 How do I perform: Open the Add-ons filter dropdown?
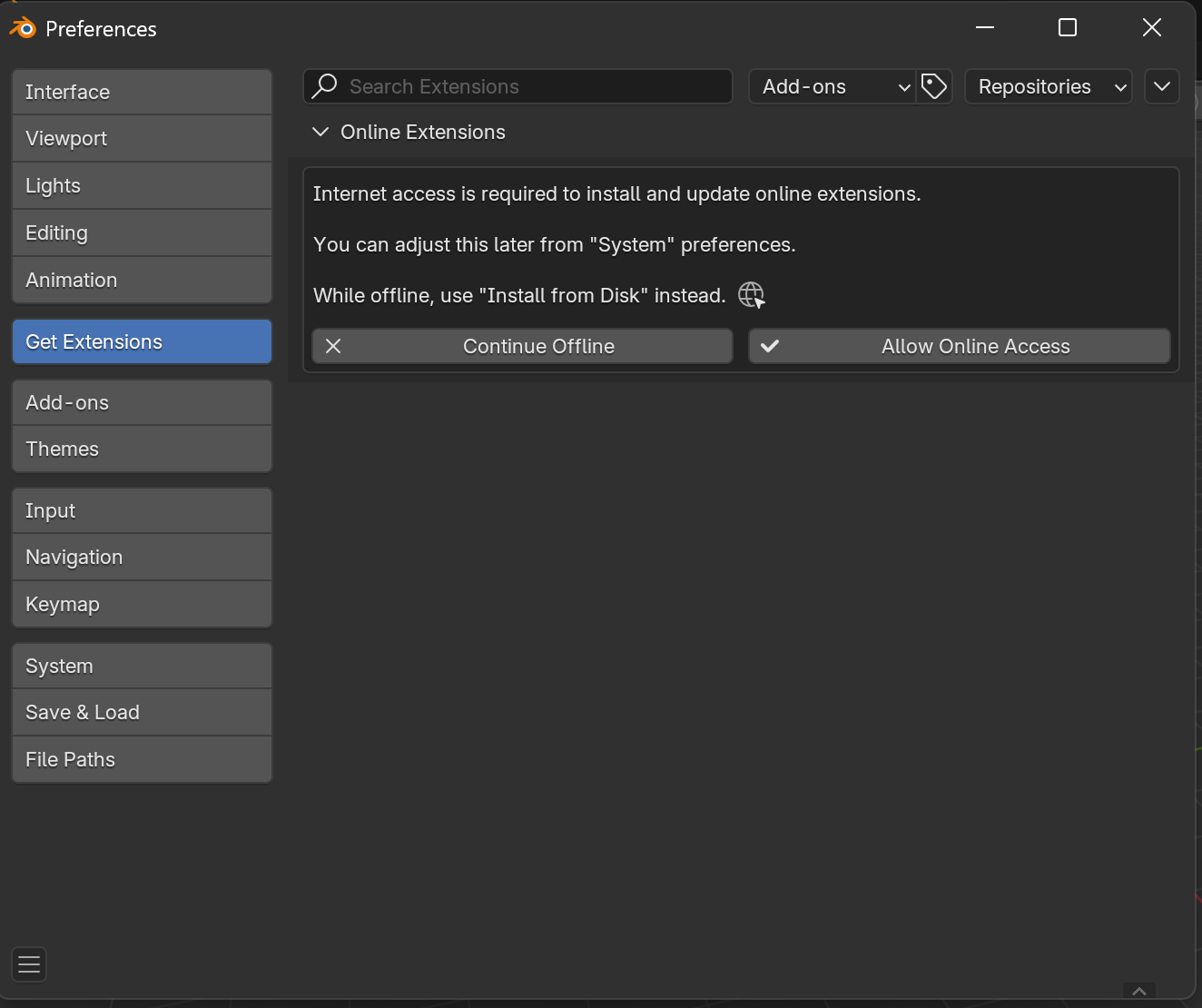(832, 86)
